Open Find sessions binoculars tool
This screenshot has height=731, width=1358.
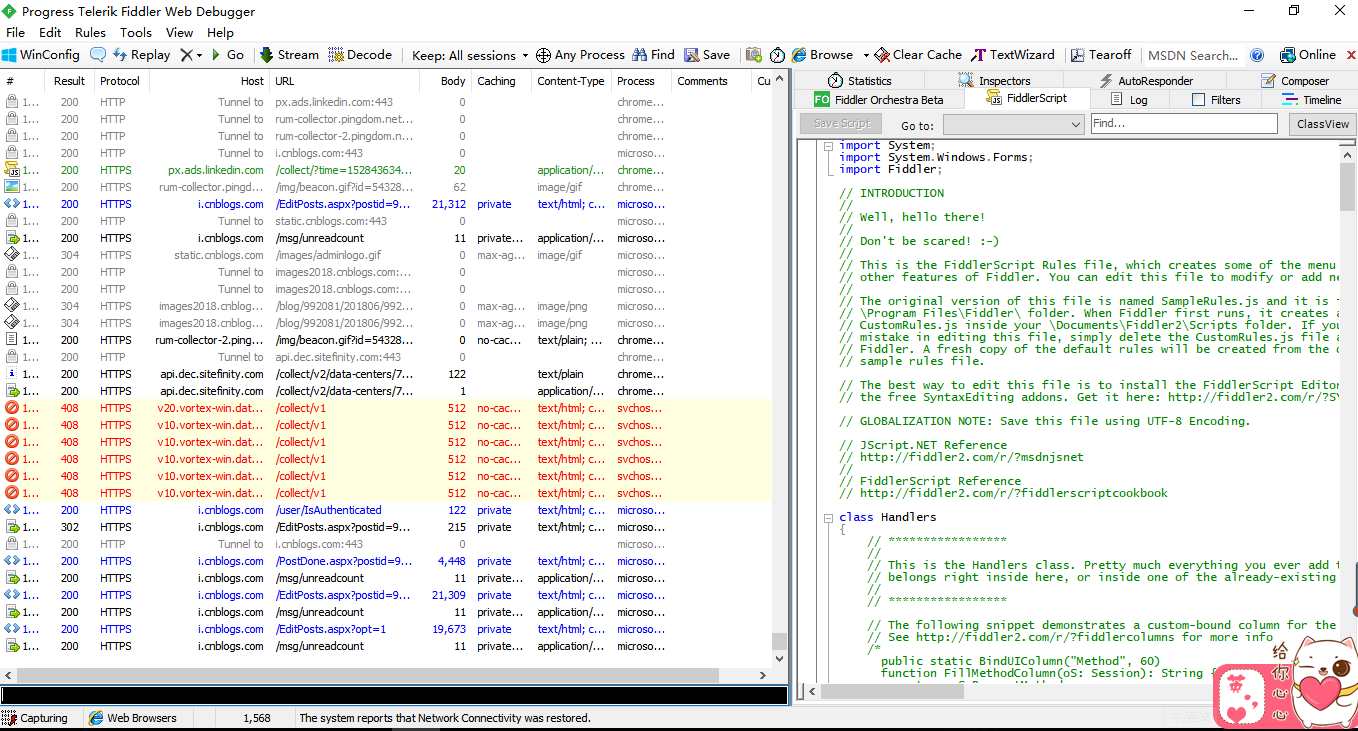click(x=653, y=55)
